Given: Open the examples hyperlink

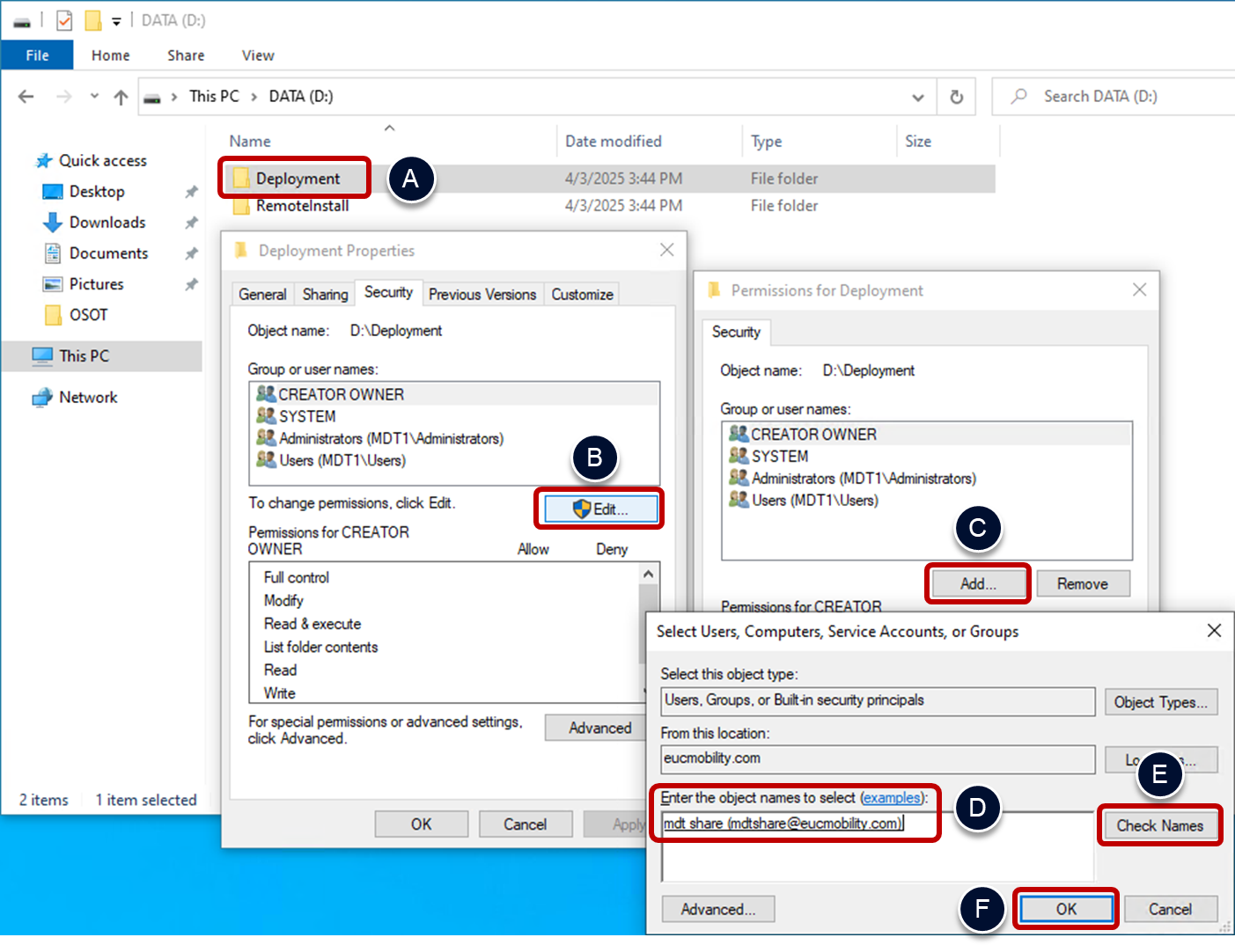Looking at the screenshot, I should [892, 798].
